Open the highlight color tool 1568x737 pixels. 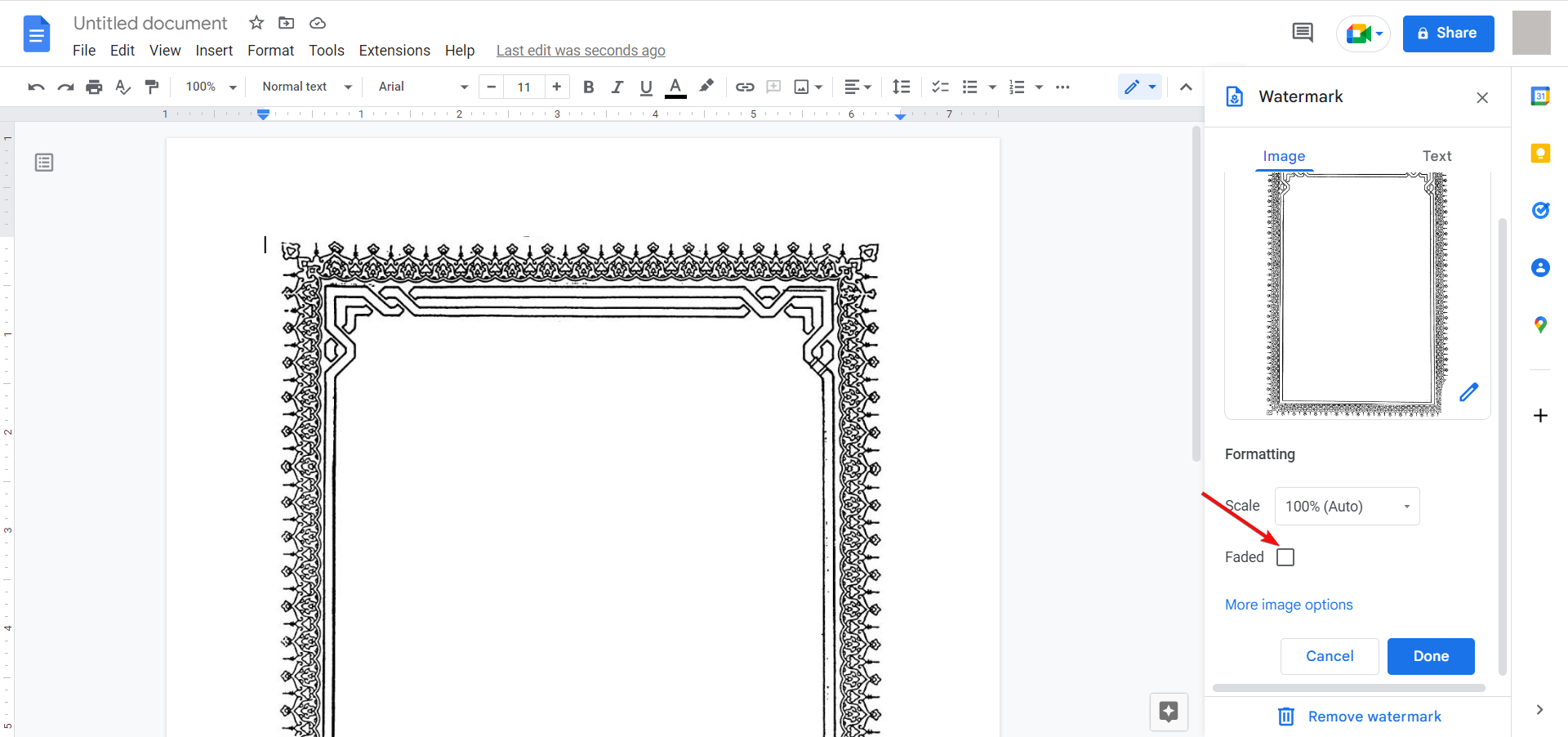(x=706, y=87)
